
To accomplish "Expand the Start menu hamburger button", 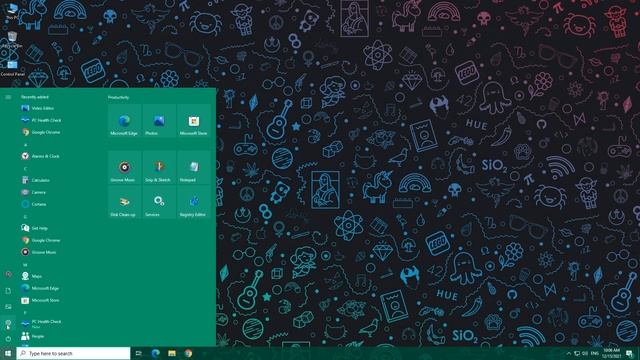I will [x=8, y=97].
